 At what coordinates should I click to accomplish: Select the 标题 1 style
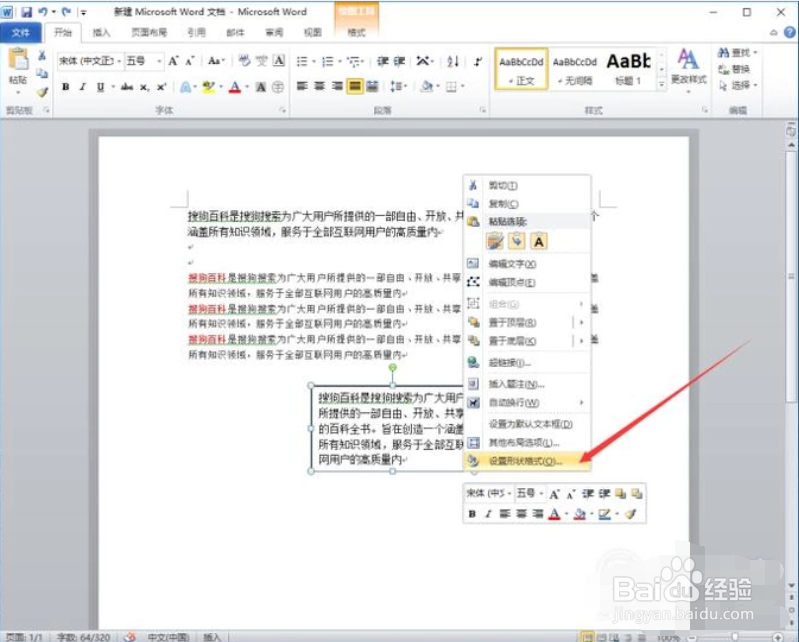coord(629,69)
